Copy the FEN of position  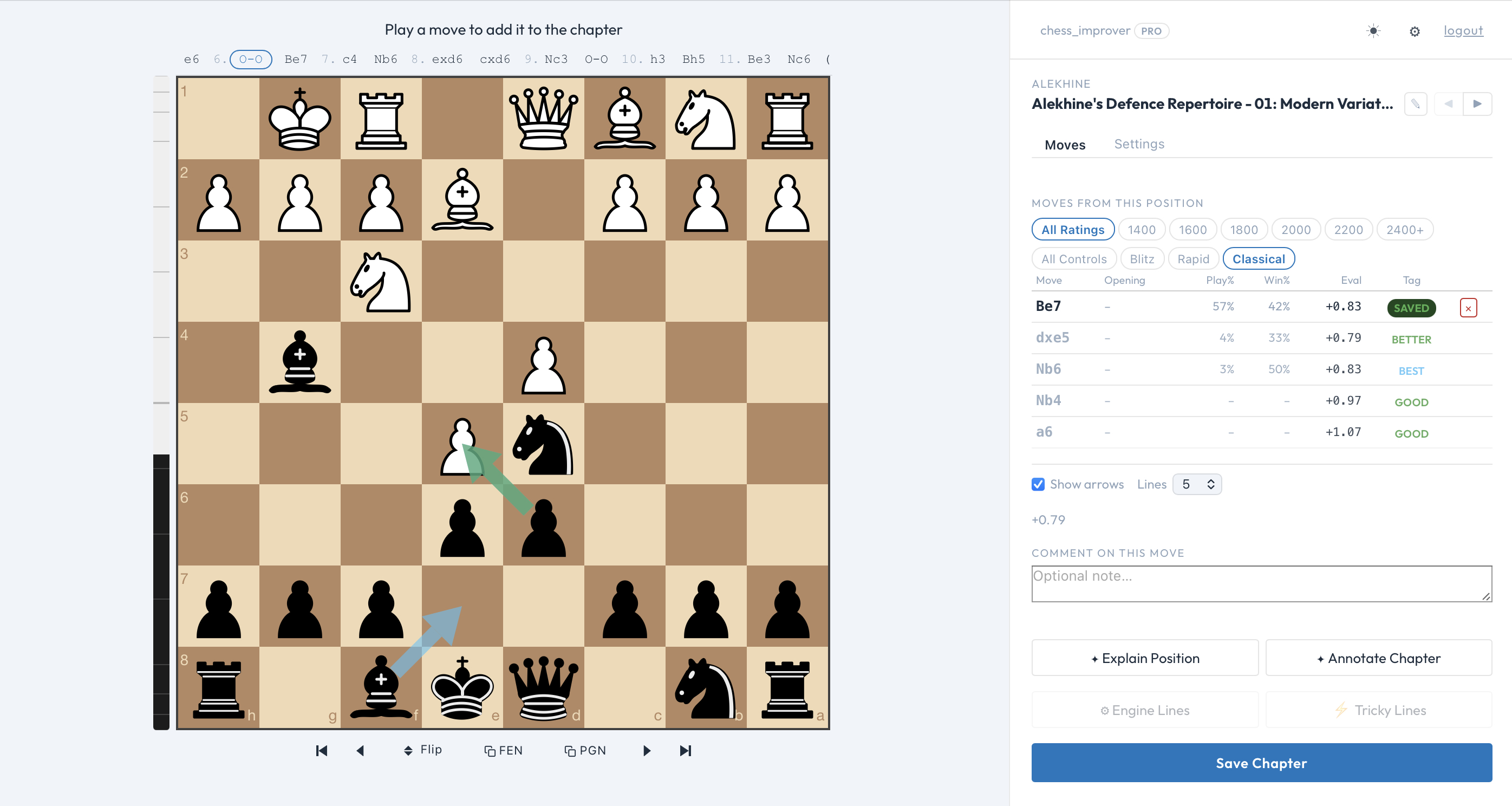pos(503,750)
